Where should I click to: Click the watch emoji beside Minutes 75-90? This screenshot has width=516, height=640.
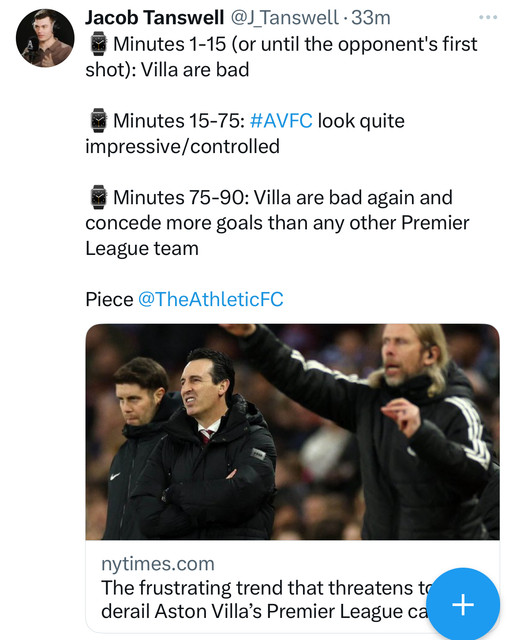(98, 197)
